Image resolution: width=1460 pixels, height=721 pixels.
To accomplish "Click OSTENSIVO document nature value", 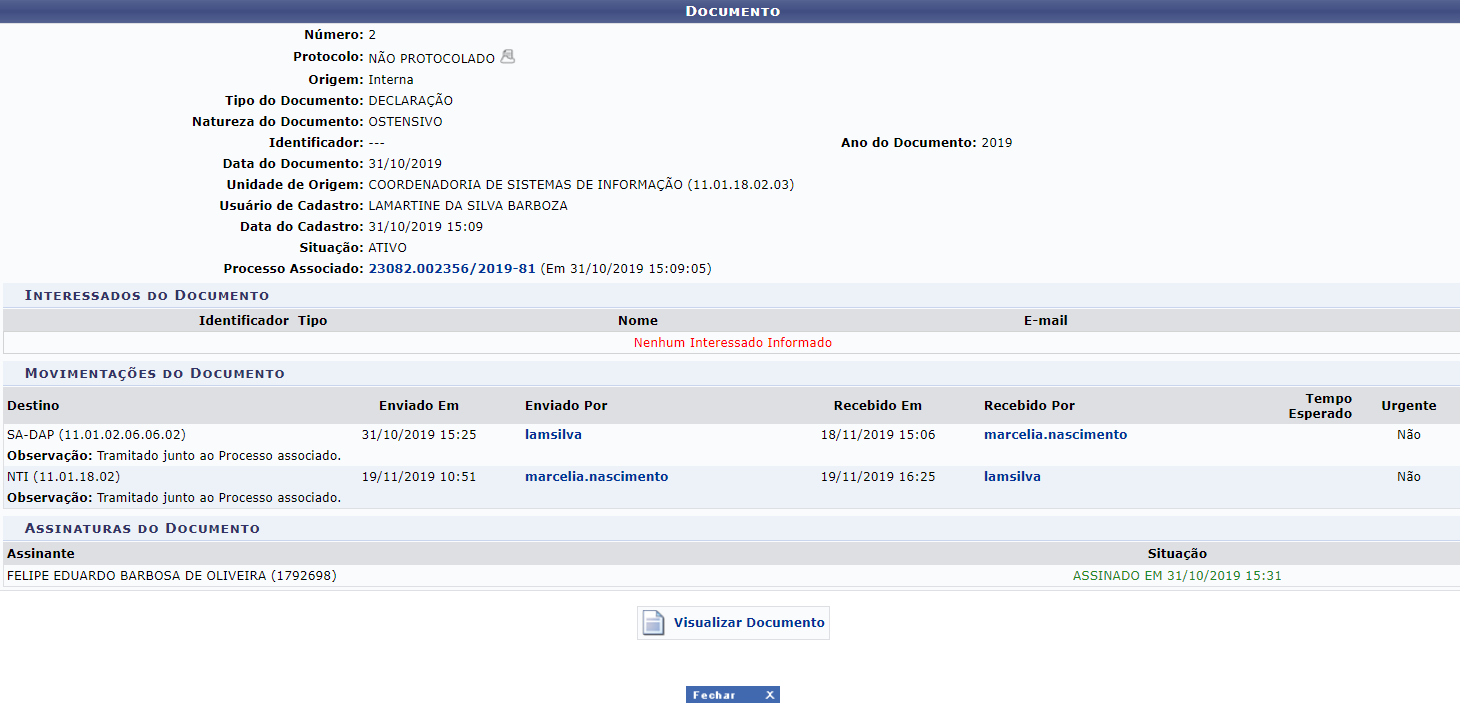I will (x=405, y=122).
